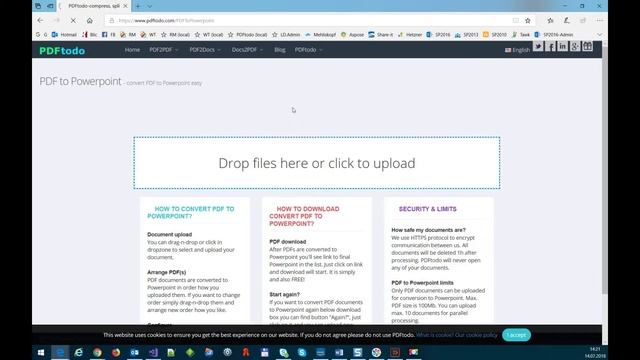
Task: Click the PDFtodo logo
Action: 62,51
